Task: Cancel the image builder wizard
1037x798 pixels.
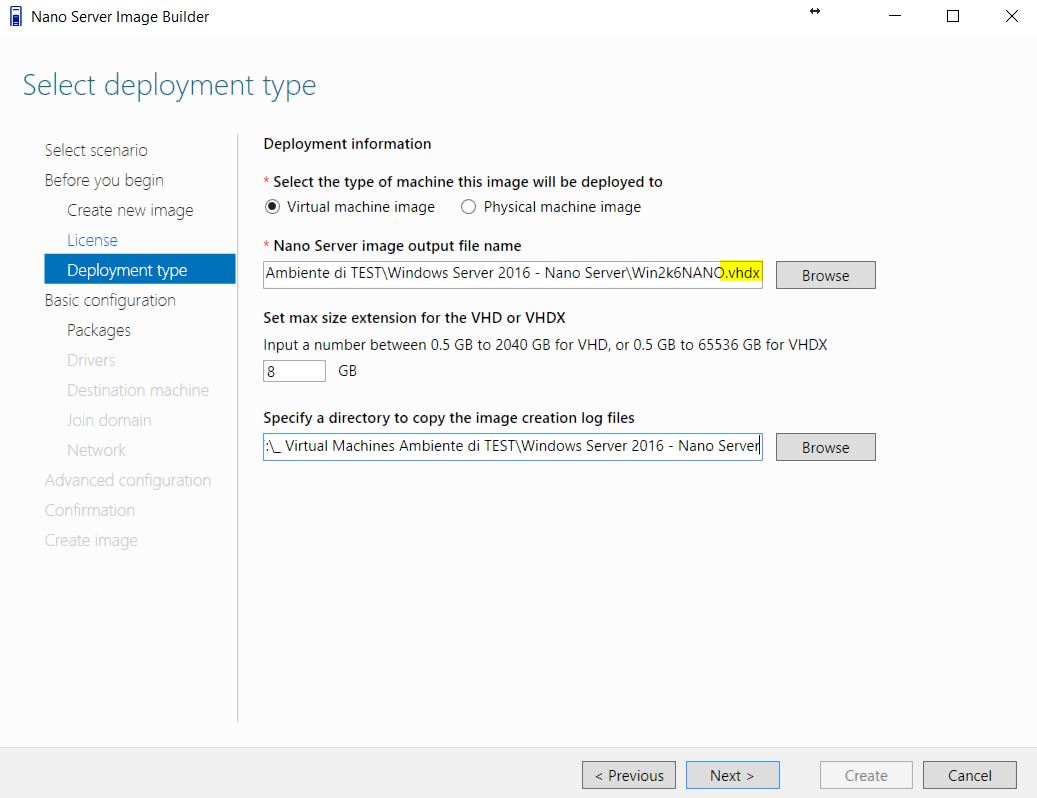Action: click(x=970, y=775)
